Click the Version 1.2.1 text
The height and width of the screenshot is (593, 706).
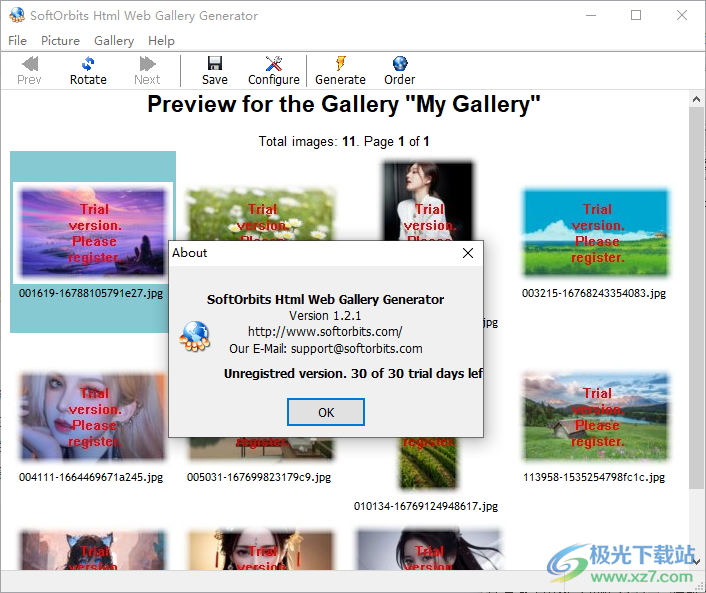pos(325,316)
